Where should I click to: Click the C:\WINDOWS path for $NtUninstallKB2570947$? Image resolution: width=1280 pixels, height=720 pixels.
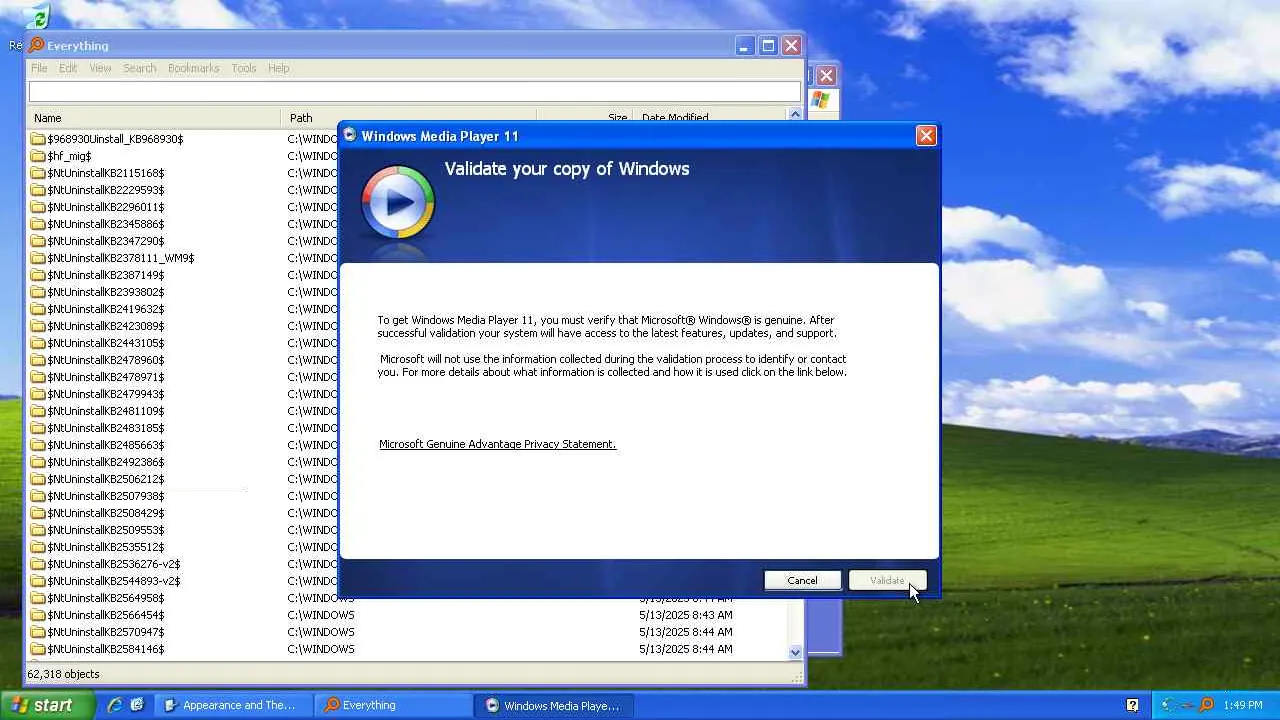tap(321, 632)
